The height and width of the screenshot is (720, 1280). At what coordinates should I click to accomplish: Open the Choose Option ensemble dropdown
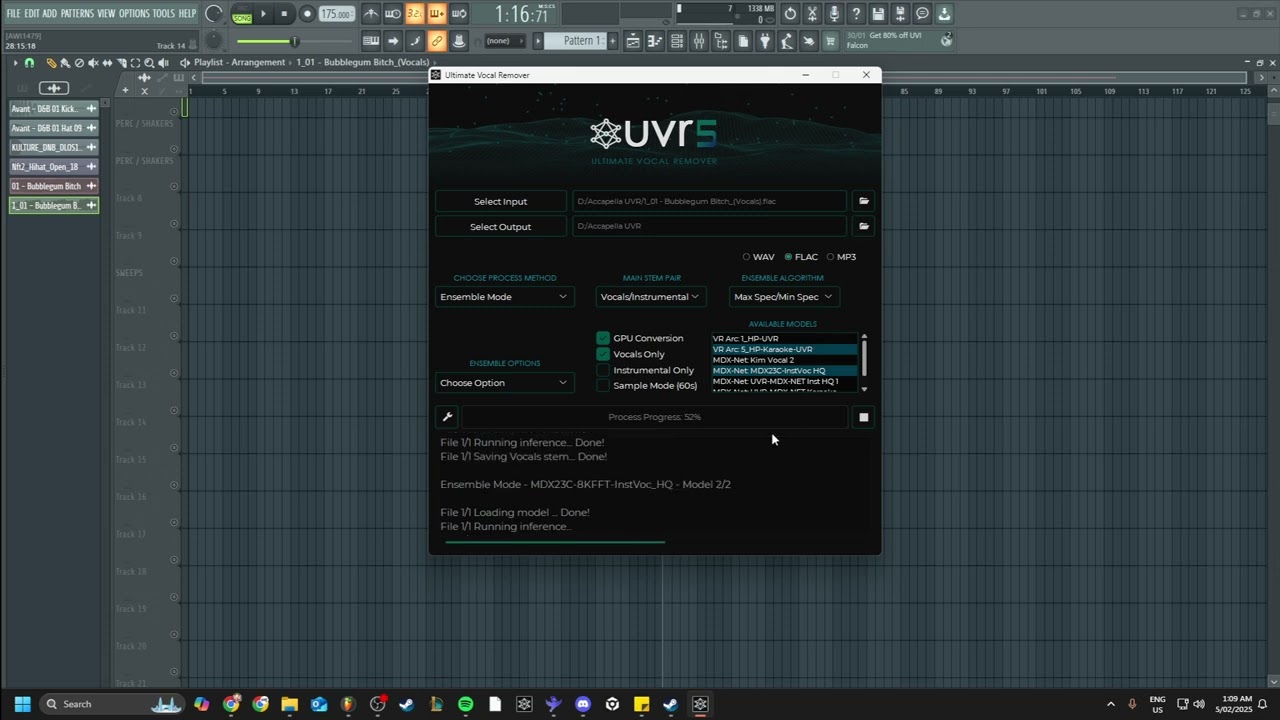pyautogui.click(x=504, y=383)
